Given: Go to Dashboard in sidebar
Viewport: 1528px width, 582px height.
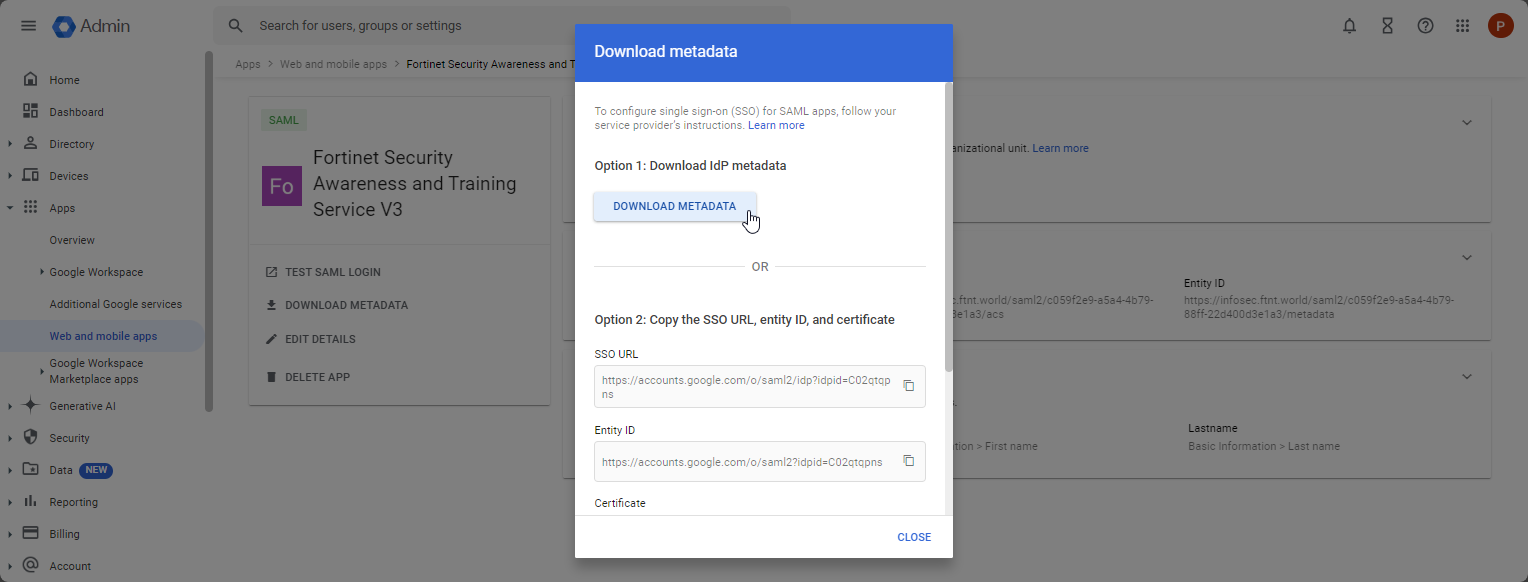Looking at the screenshot, I should pyautogui.click(x=76, y=112).
